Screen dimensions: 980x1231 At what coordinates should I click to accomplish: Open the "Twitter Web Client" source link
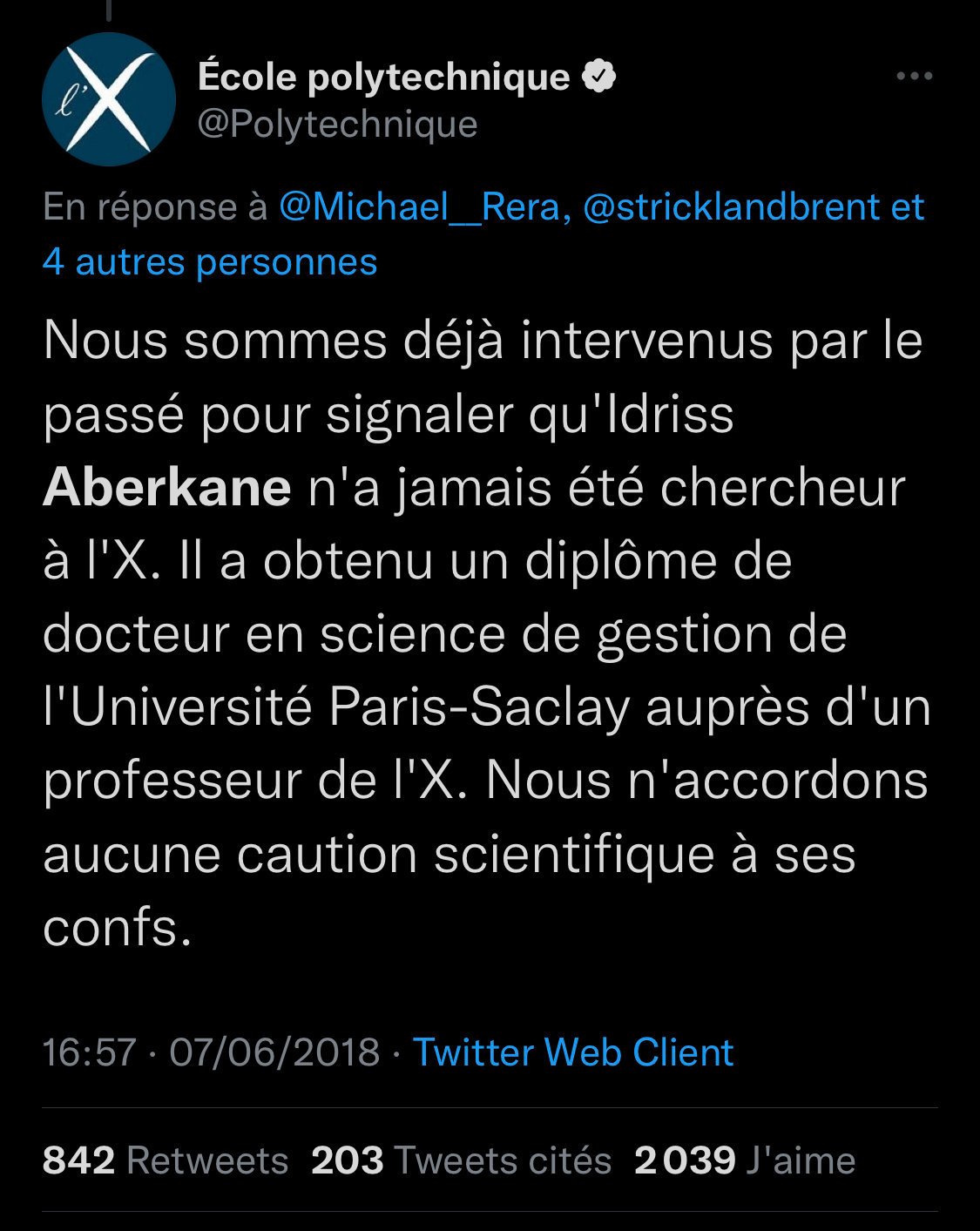pyautogui.click(x=572, y=1052)
